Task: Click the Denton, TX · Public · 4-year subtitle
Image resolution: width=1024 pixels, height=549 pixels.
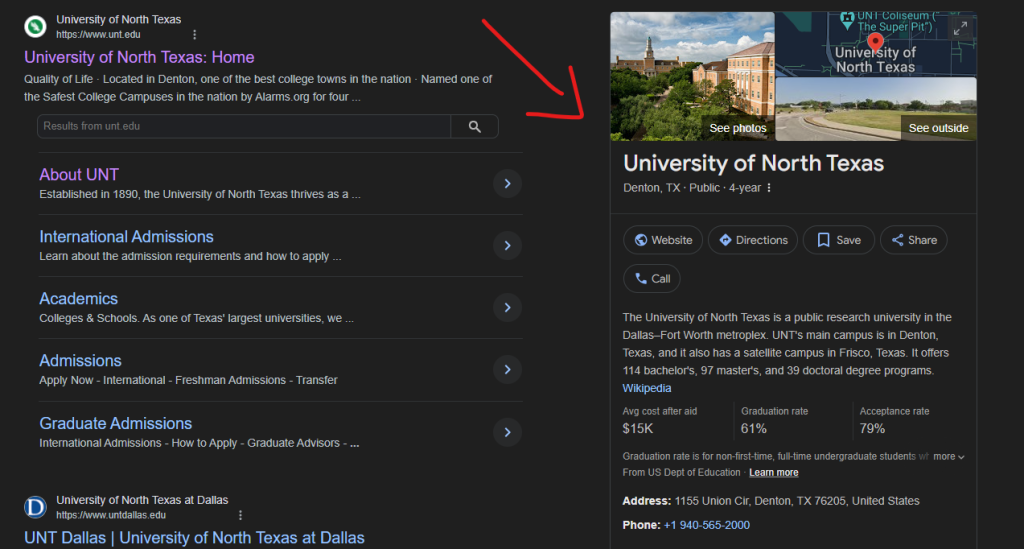Action: coord(692,188)
